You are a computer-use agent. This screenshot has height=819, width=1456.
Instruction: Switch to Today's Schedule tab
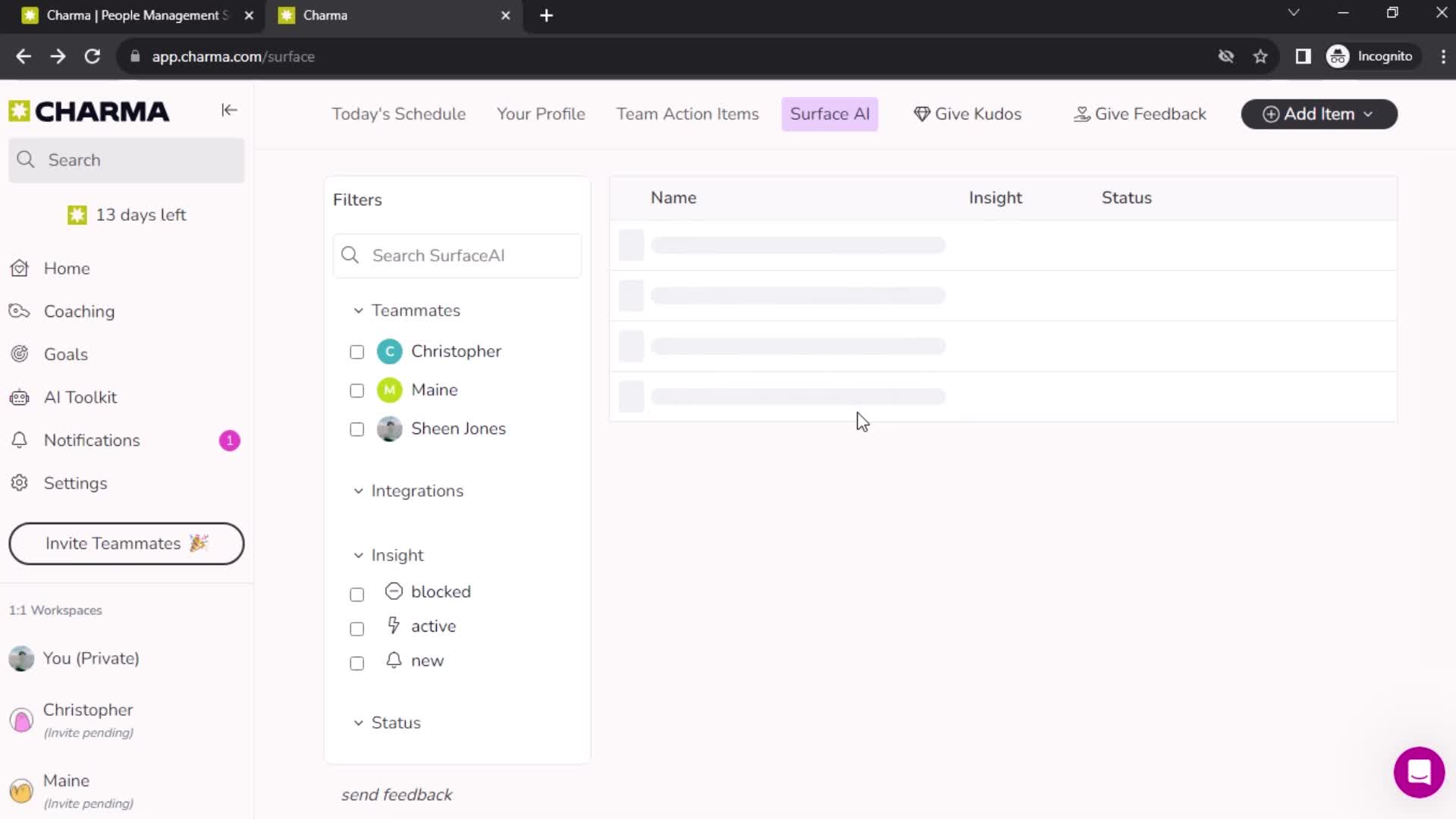click(398, 114)
